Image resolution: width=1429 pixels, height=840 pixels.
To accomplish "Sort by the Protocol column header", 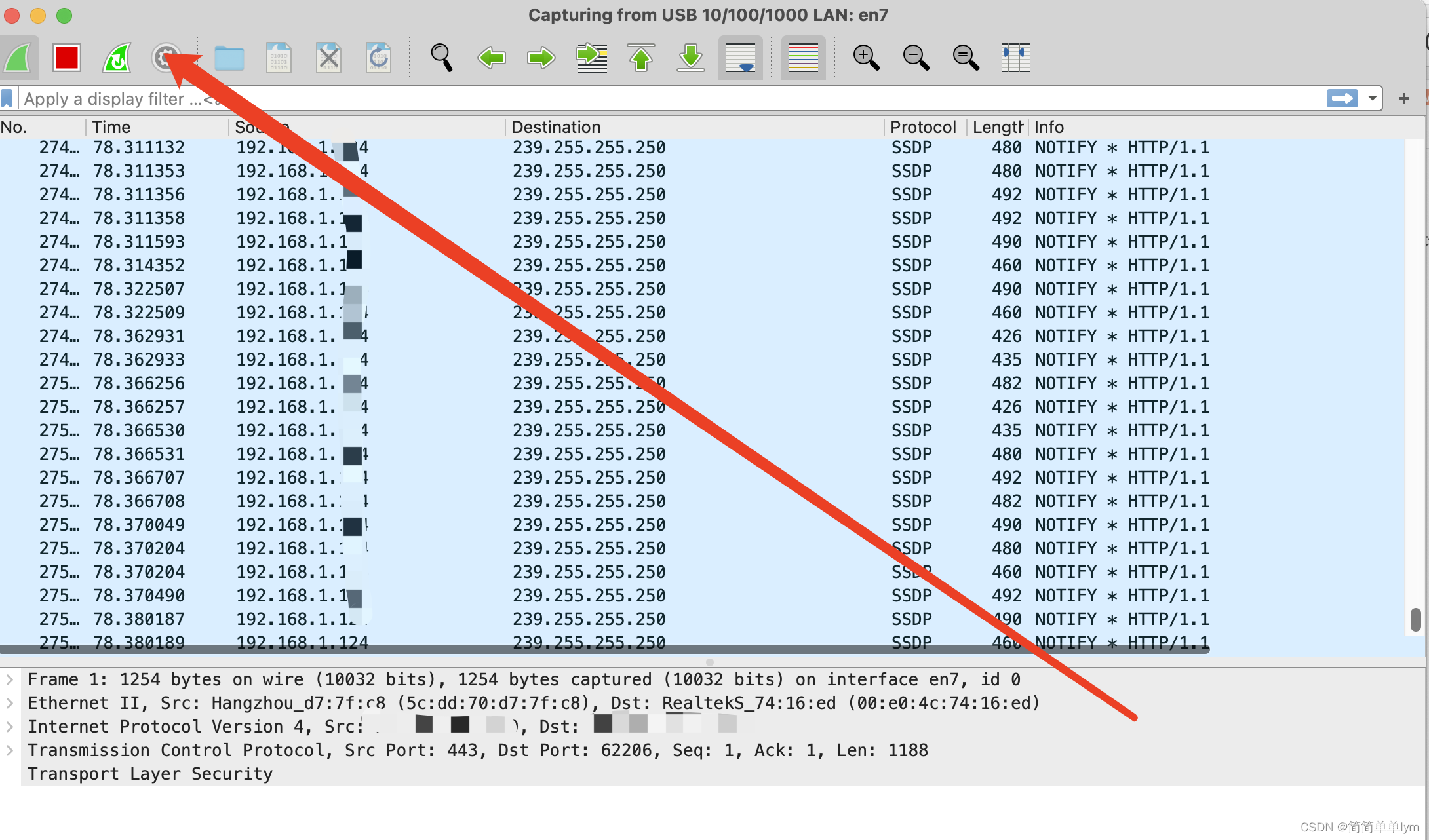I will [926, 127].
